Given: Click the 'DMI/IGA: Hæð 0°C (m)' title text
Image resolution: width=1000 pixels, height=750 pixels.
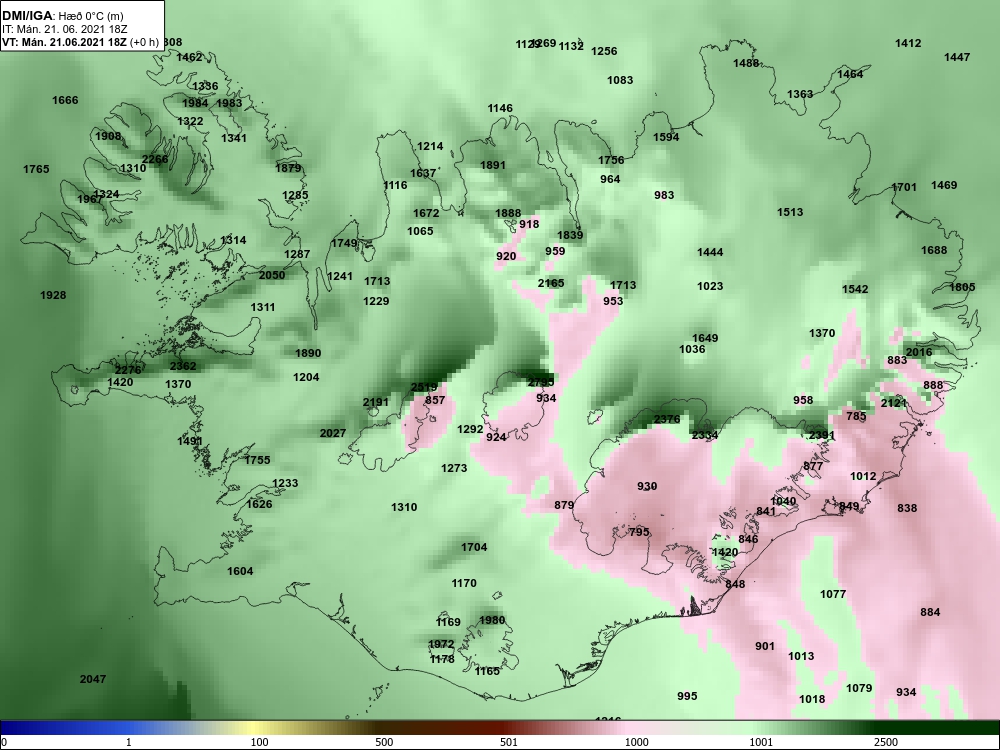Looking at the screenshot, I should tap(62, 17).
